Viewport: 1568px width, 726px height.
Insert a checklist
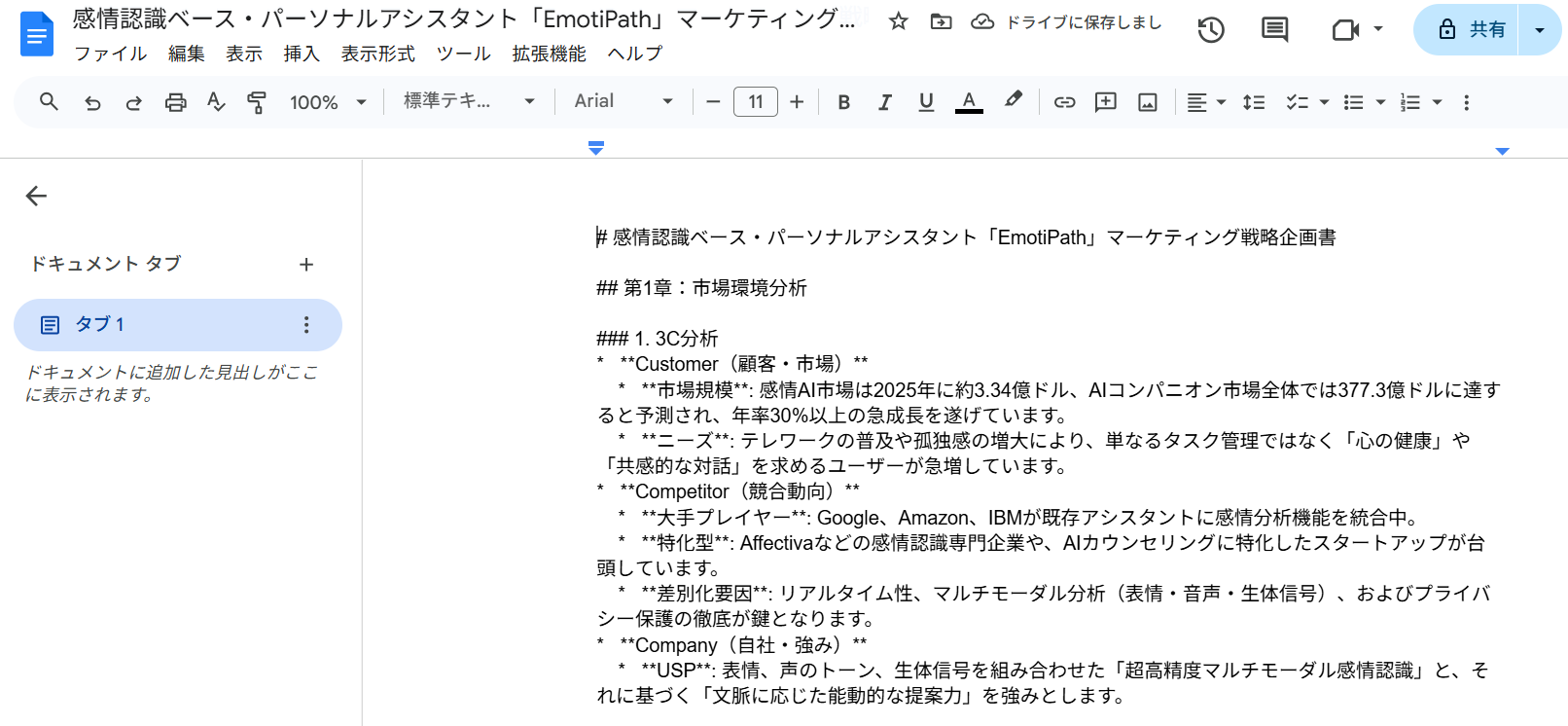coord(1297,102)
